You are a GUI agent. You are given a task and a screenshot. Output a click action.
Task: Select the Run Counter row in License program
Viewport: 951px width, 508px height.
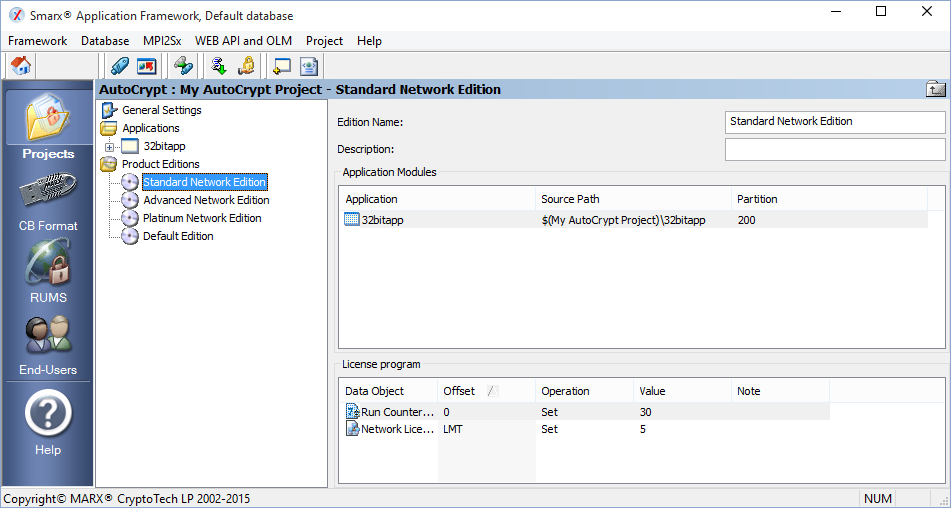click(397, 412)
